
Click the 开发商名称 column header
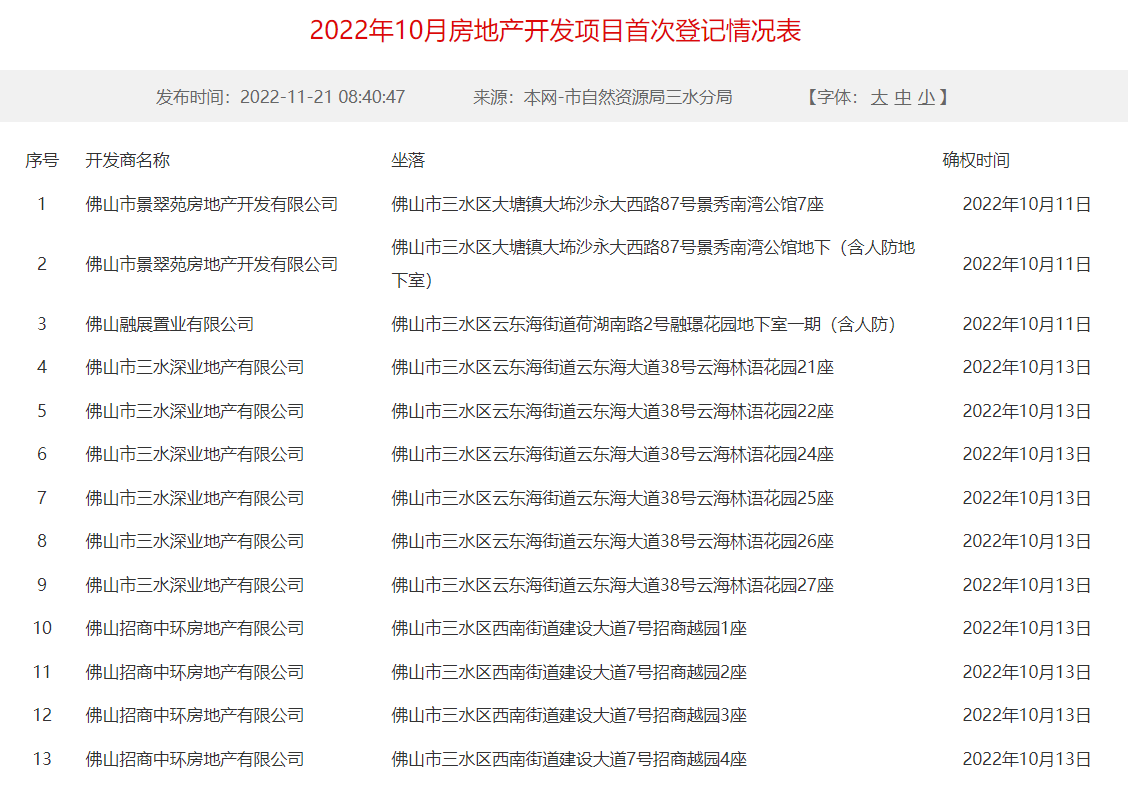point(128,160)
